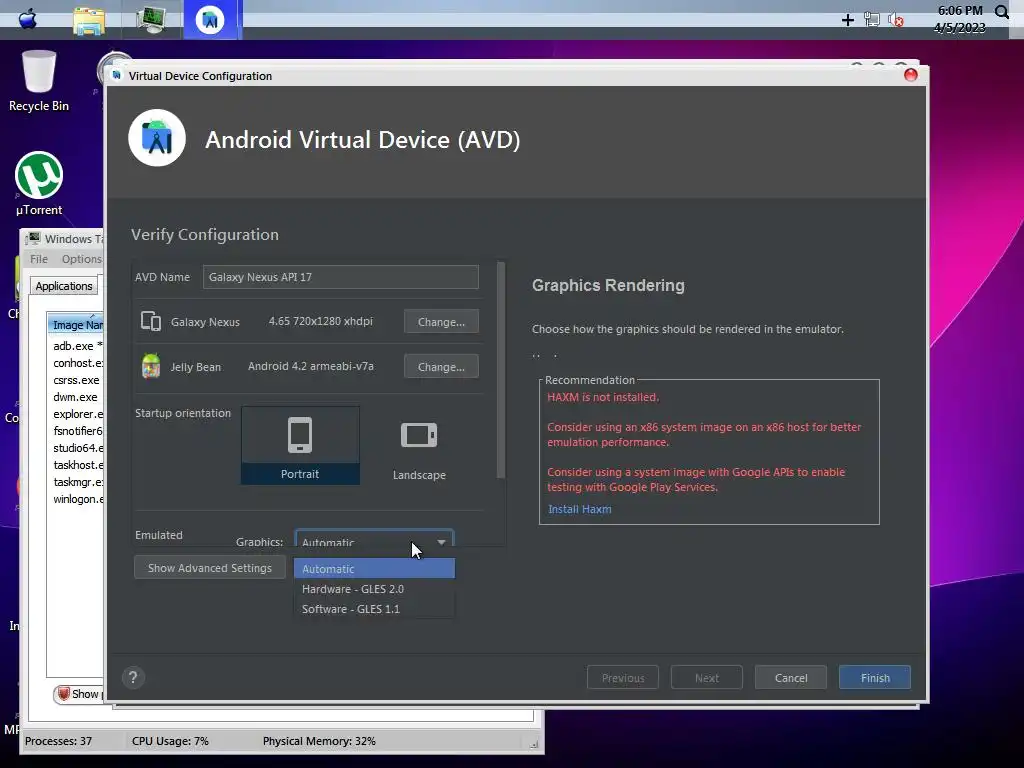Click the Android Studio AVD logo
Screen dimensions: 1024x768
157,138
